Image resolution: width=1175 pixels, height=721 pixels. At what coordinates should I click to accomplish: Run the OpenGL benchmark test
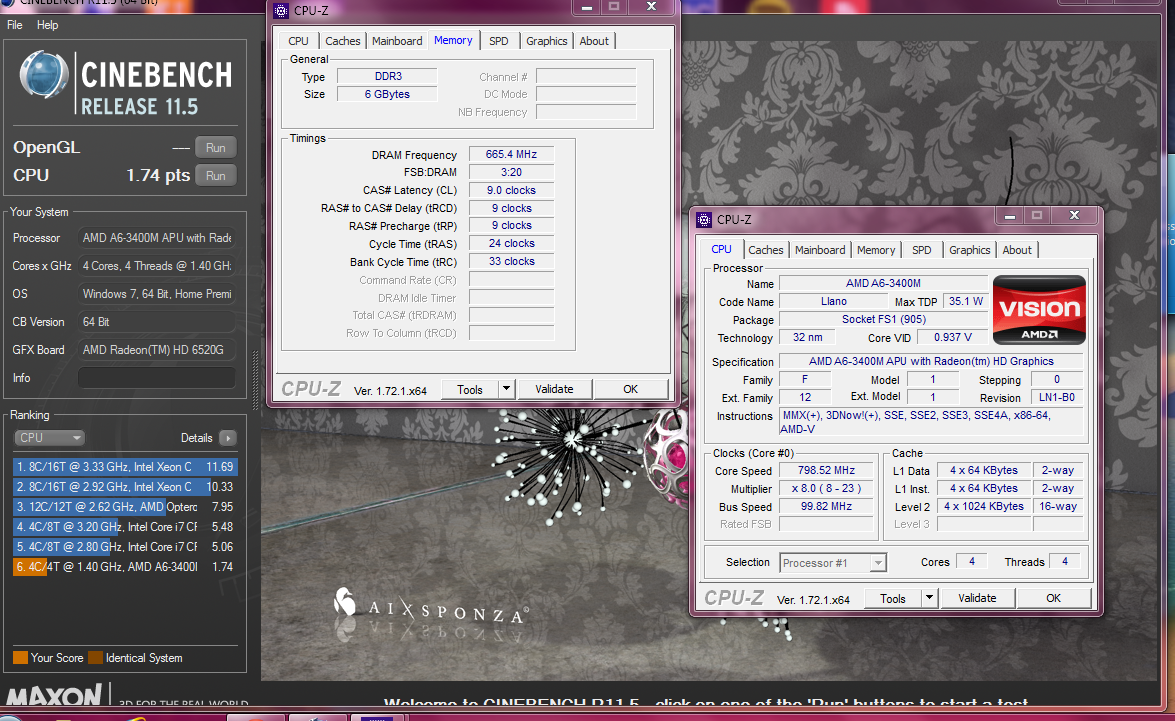[x=216, y=148]
